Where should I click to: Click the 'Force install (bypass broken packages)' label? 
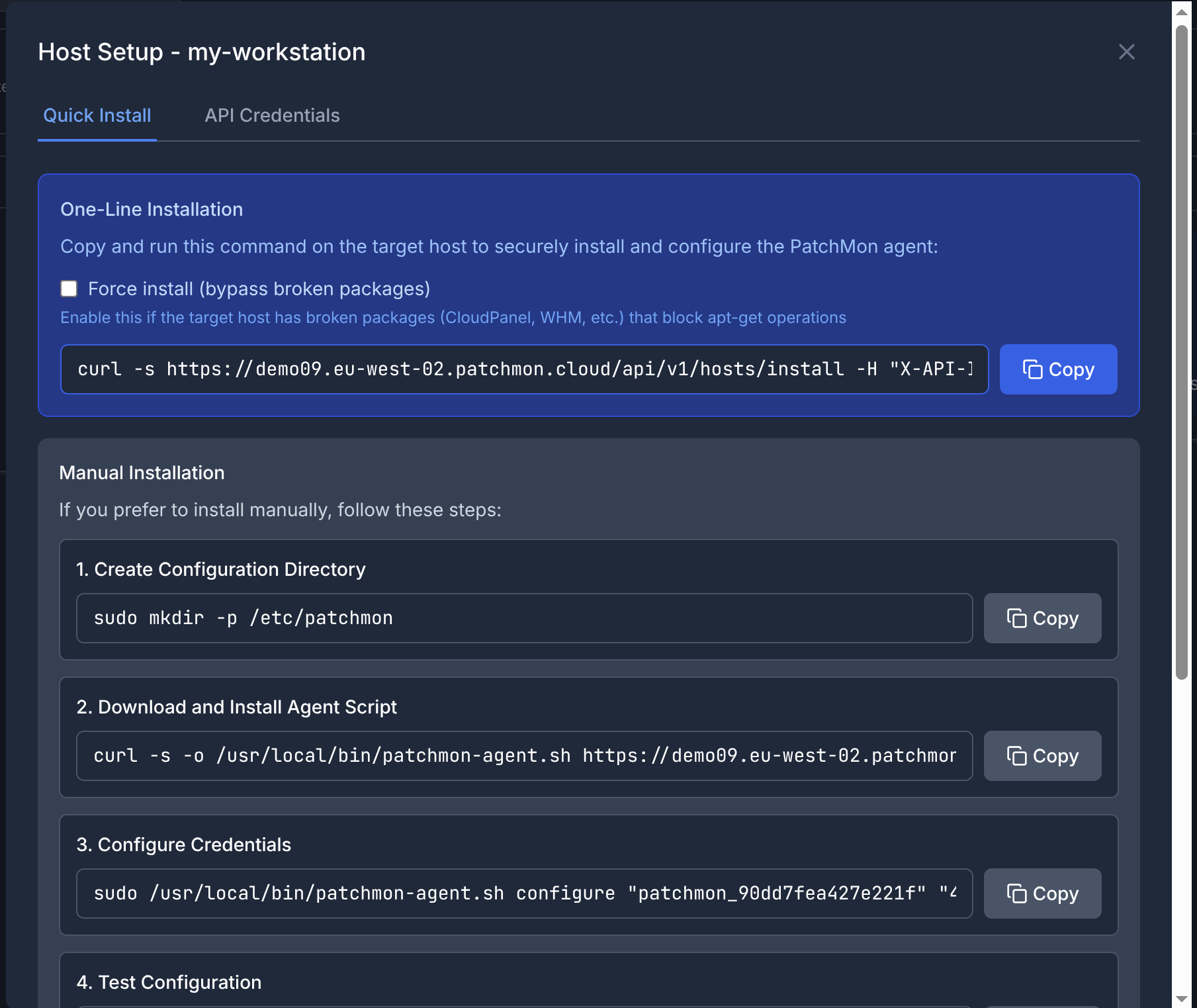coord(259,289)
